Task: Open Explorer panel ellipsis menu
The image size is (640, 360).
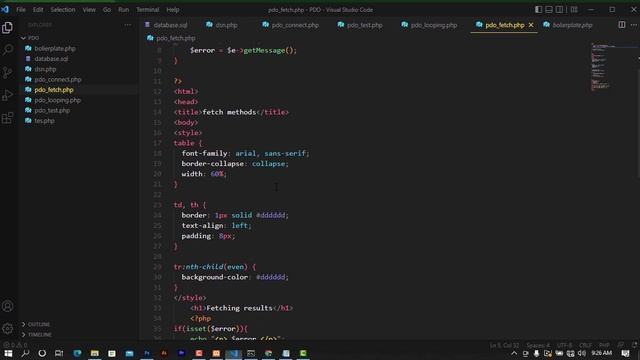Action: 128,25
